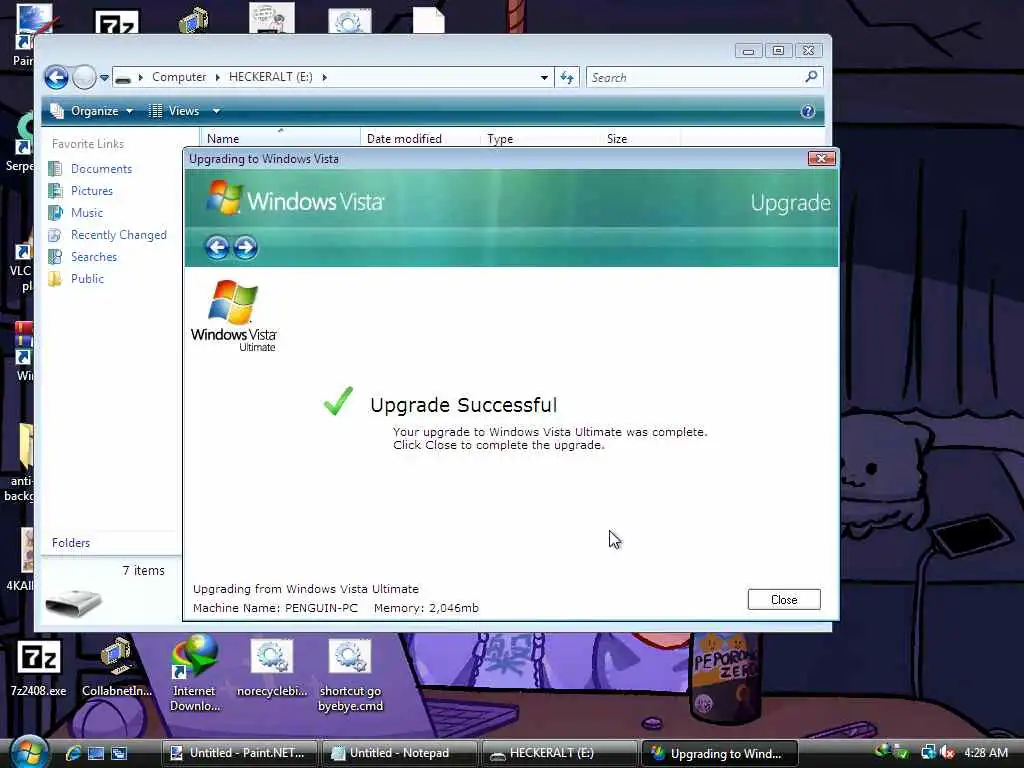Click the network tray icon
The image size is (1024, 768).
pyautogui.click(x=929, y=752)
